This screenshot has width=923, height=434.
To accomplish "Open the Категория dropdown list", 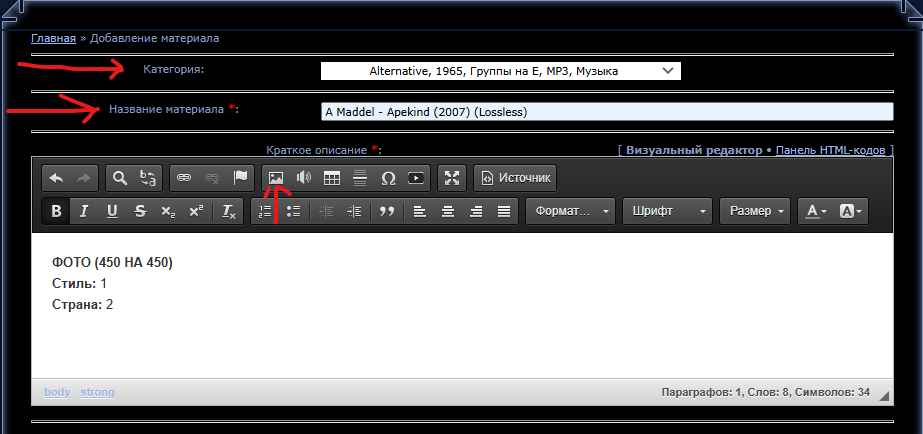I will (500, 71).
